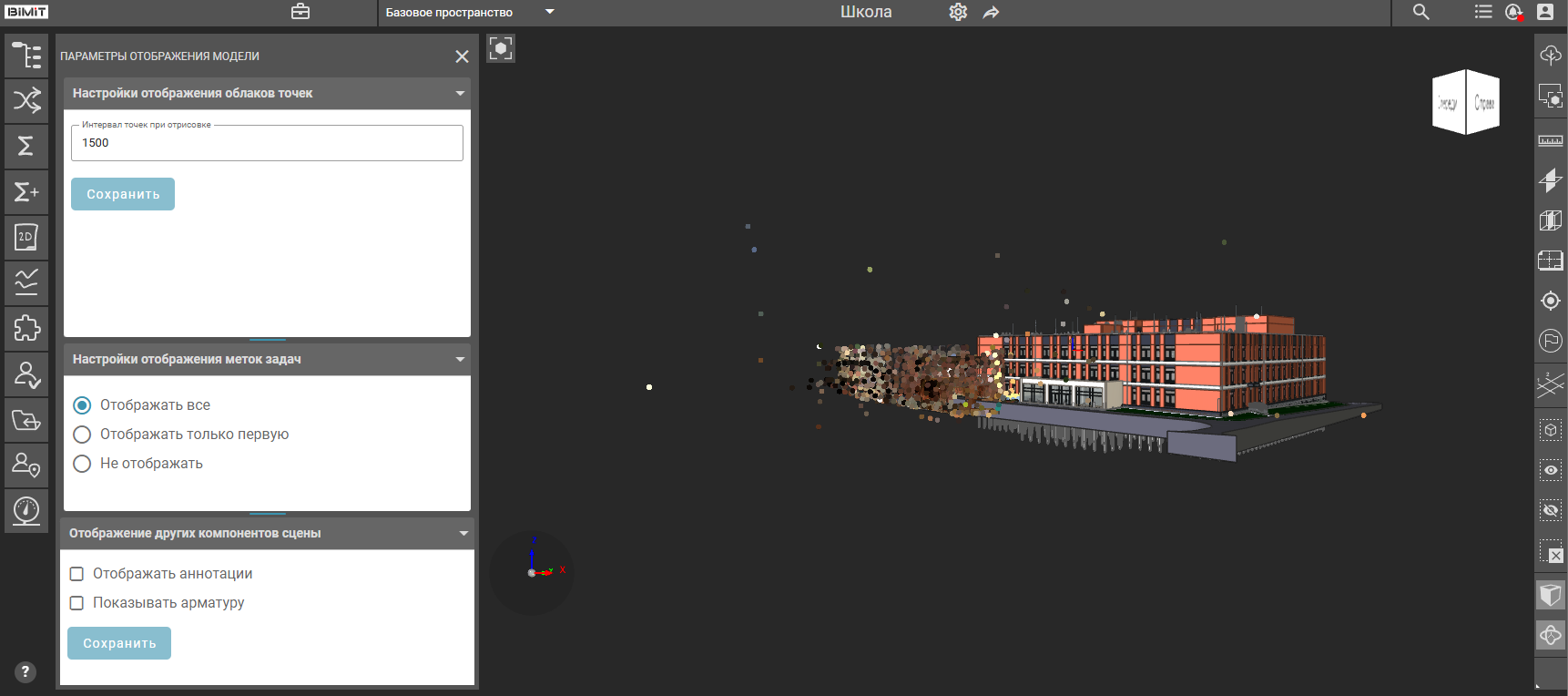Open 'Базовое пространство' workspace dropdown
The height and width of the screenshot is (696, 1568).
click(469, 12)
